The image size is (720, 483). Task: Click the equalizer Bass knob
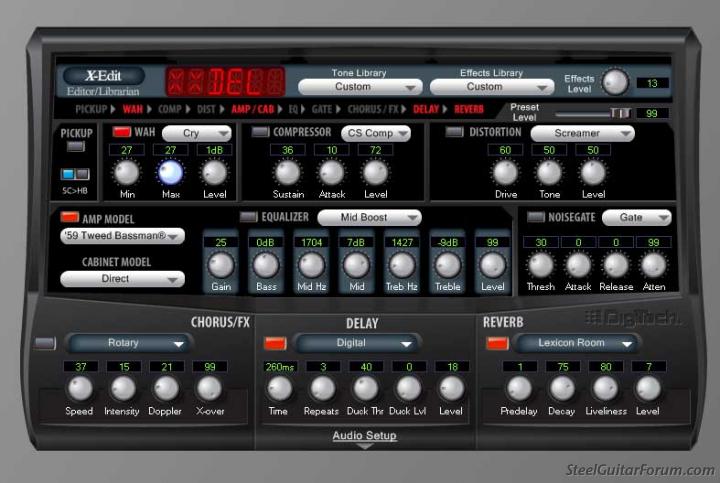coord(266,265)
